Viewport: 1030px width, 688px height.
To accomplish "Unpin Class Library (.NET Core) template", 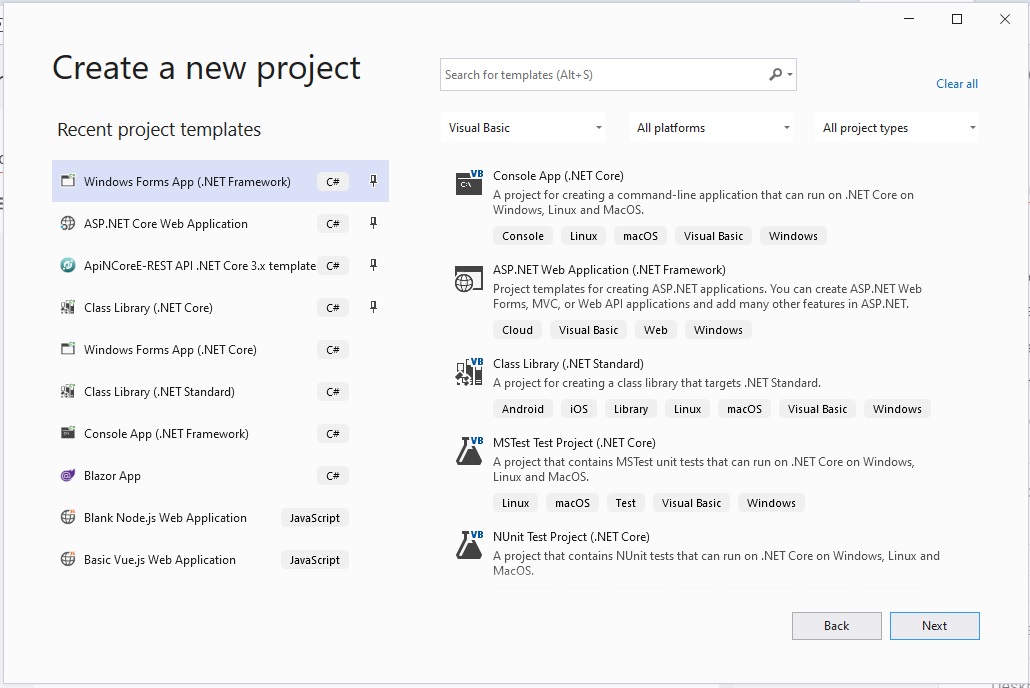I will (373, 307).
